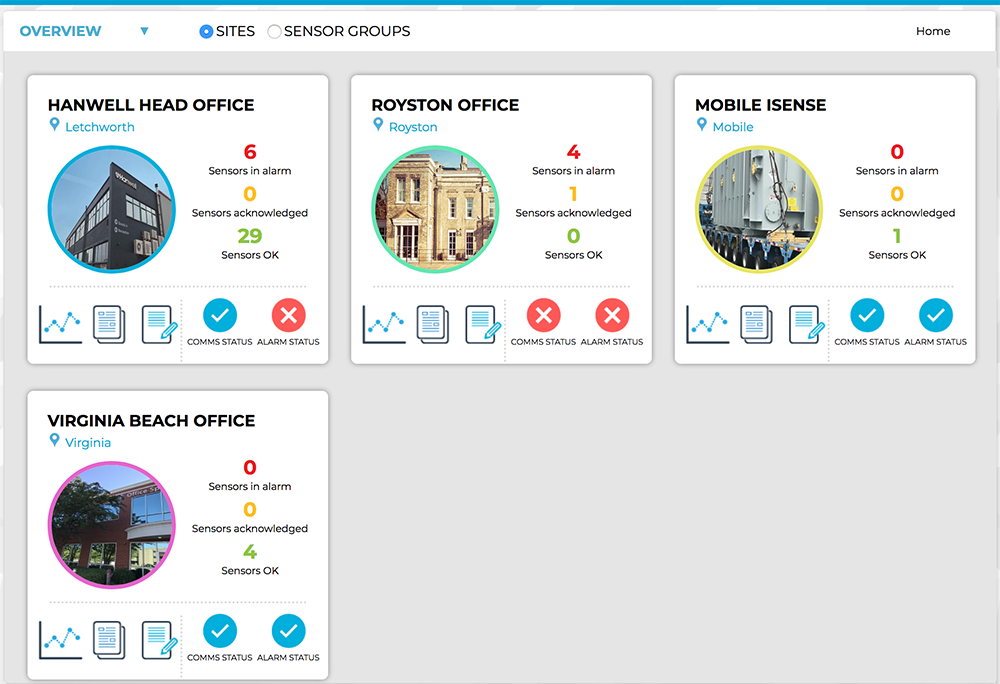Open the Royston location link
The width and height of the screenshot is (1000, 684).
click(x=413, y=127)
